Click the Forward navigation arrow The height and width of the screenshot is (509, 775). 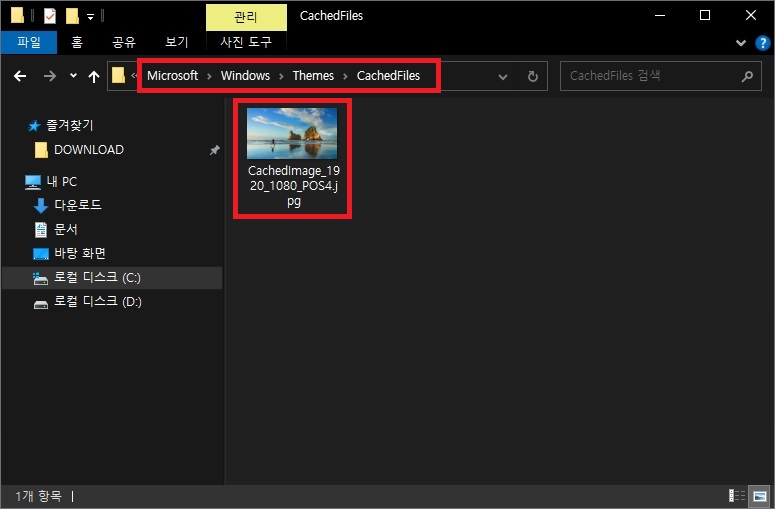(x=49, y=76)
